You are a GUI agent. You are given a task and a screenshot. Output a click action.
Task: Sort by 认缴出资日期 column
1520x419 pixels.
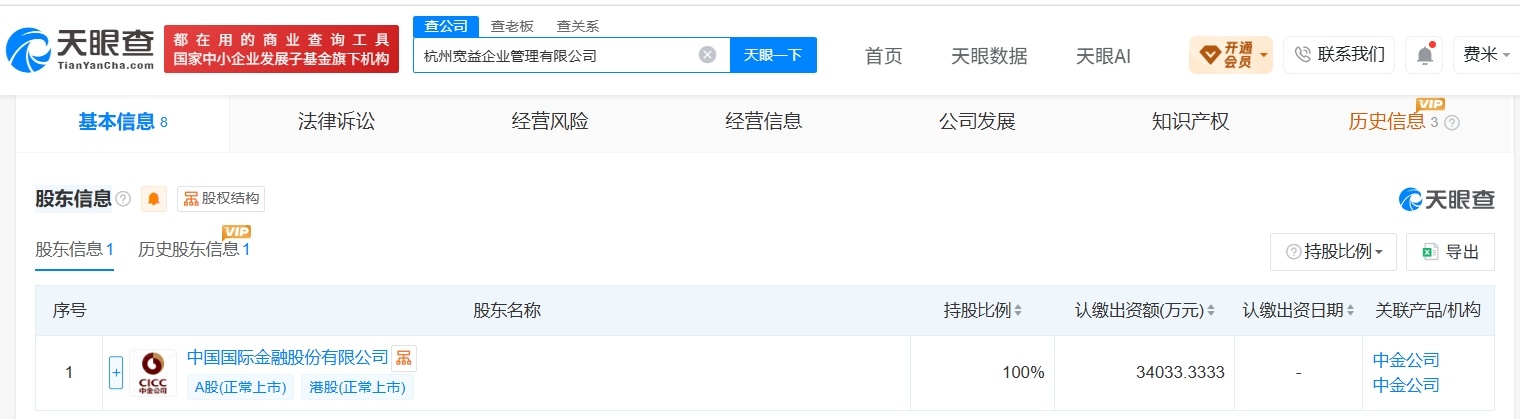coord(1299,311)
